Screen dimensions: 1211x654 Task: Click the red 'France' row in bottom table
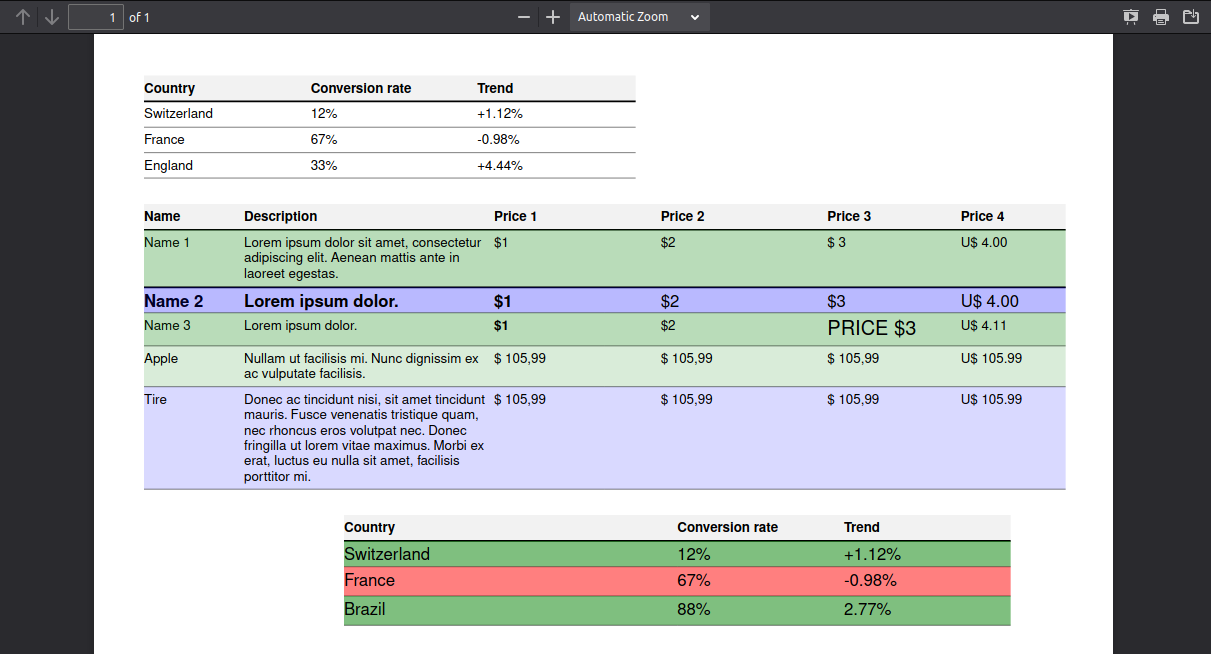[677, 581]
